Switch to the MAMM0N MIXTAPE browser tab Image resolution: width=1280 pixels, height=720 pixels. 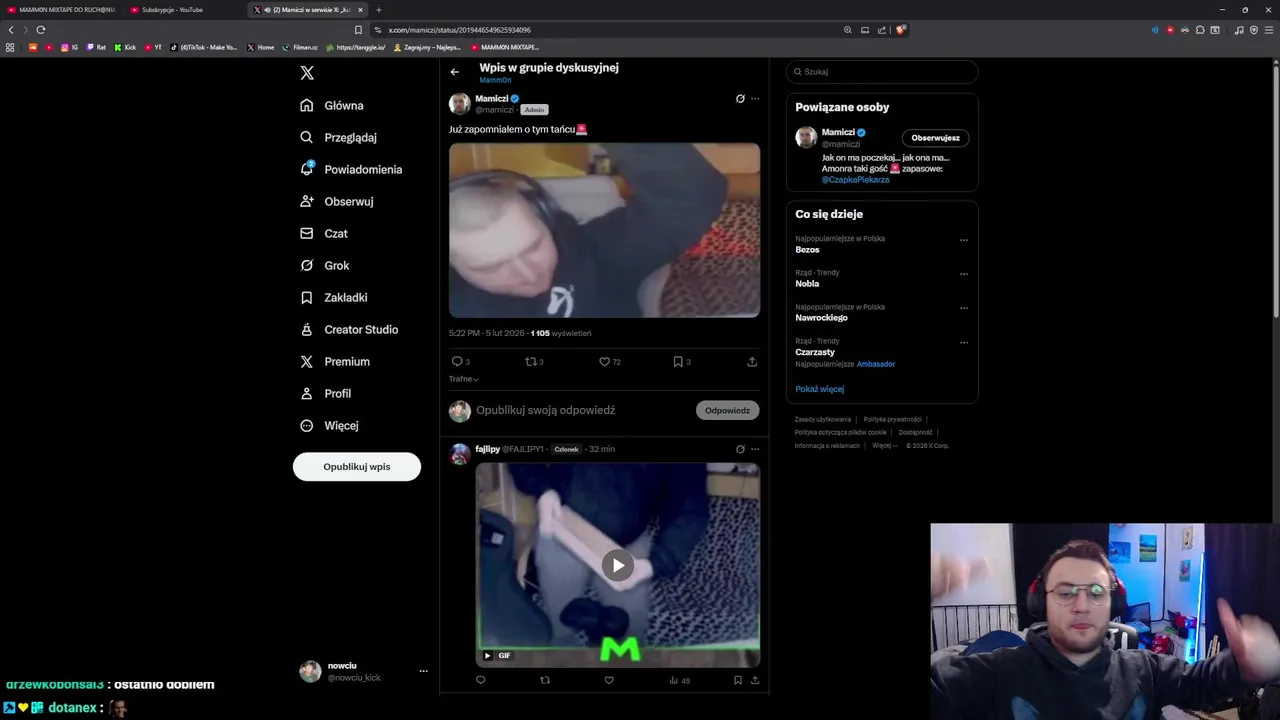[x=62, y=10]
